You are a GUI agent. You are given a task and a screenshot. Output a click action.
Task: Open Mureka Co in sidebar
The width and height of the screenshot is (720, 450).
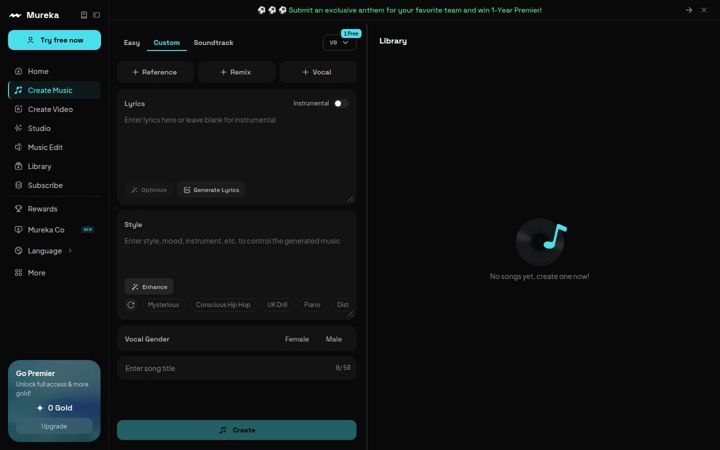pyautogui.click(x=54, y=230)
